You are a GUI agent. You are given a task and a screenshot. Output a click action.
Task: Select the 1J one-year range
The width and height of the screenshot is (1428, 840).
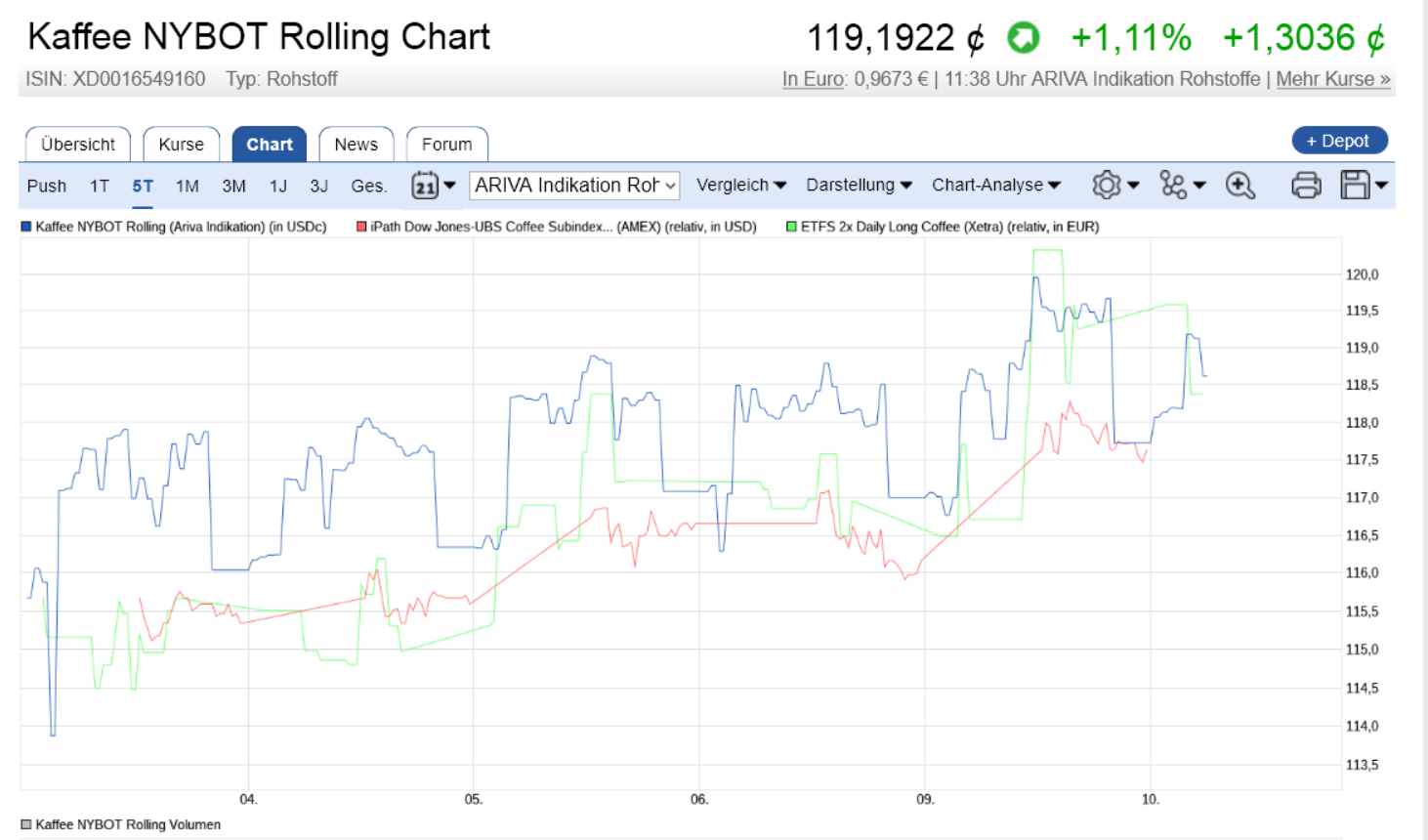[x=278, y=186]
